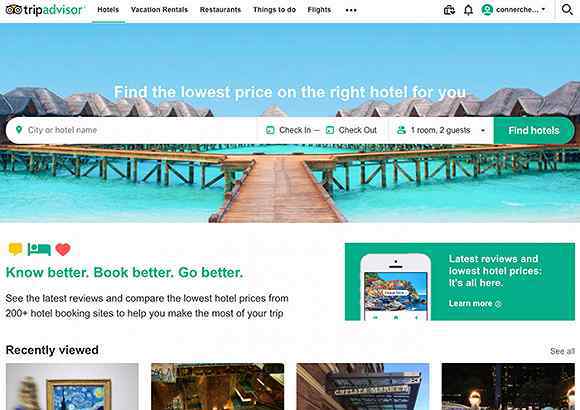The width and height of the screenshot is (580, 410).
Task: Expand the account dropdown arrow
Action: point(543,9)
